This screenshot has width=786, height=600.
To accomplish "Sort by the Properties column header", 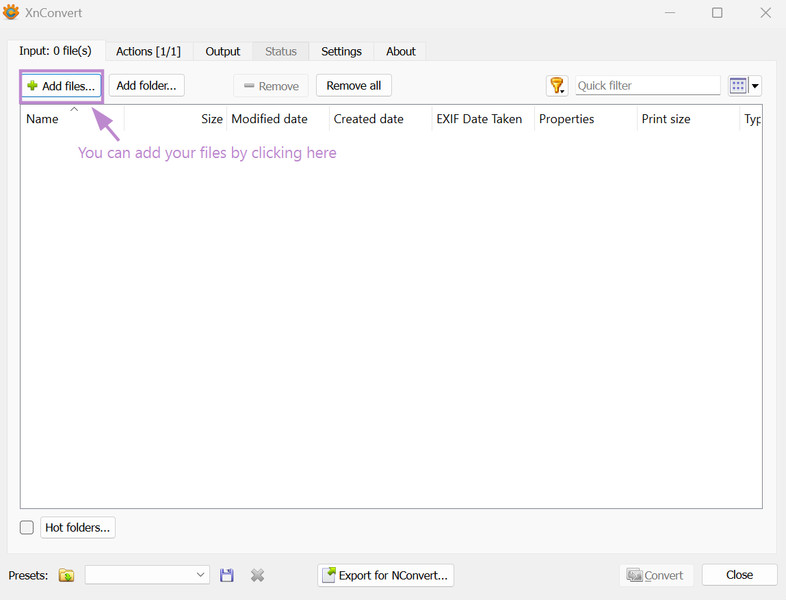I will [586, 119].
